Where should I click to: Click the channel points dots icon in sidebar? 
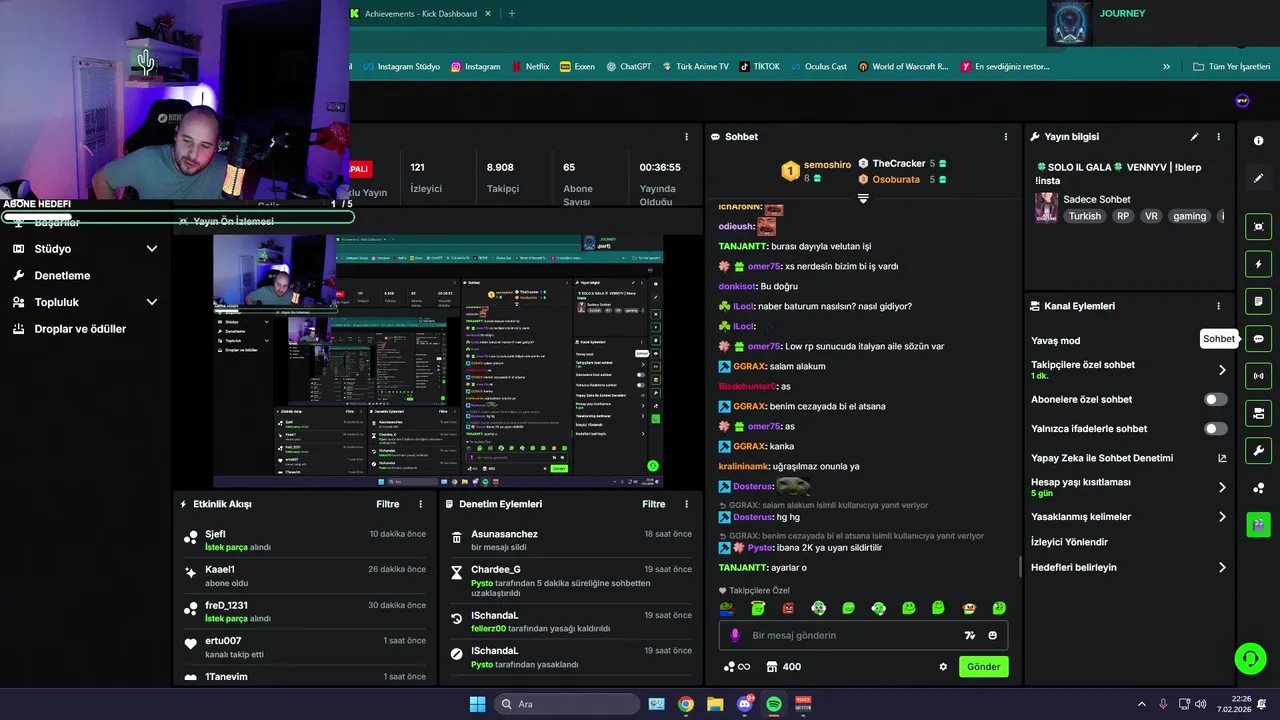pyautogui.click(x=1258, y=488)
